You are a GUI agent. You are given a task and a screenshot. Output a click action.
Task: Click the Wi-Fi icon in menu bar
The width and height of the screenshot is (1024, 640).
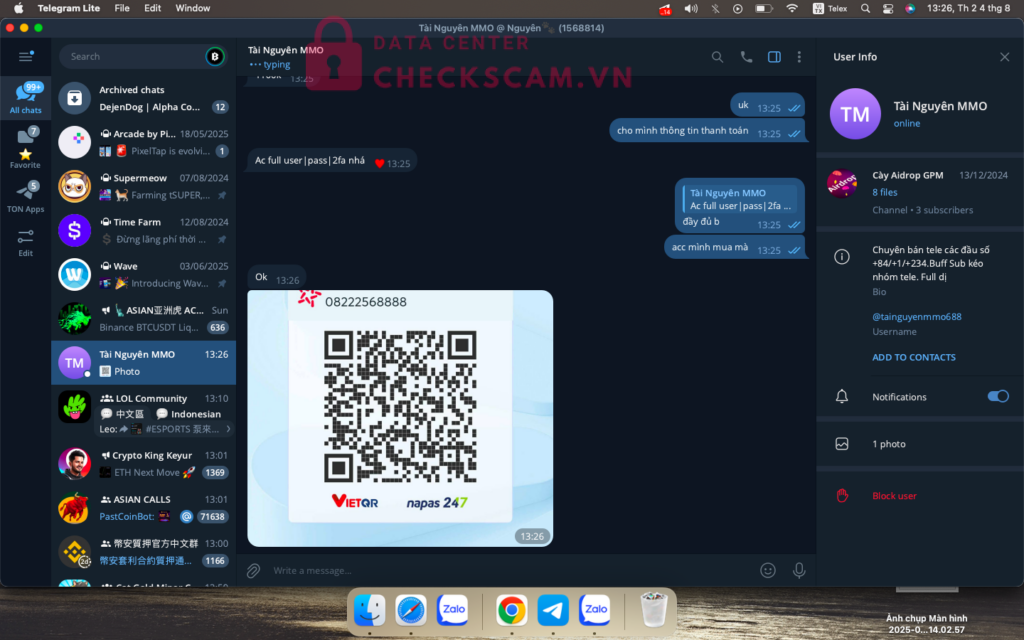click(792, 8)
